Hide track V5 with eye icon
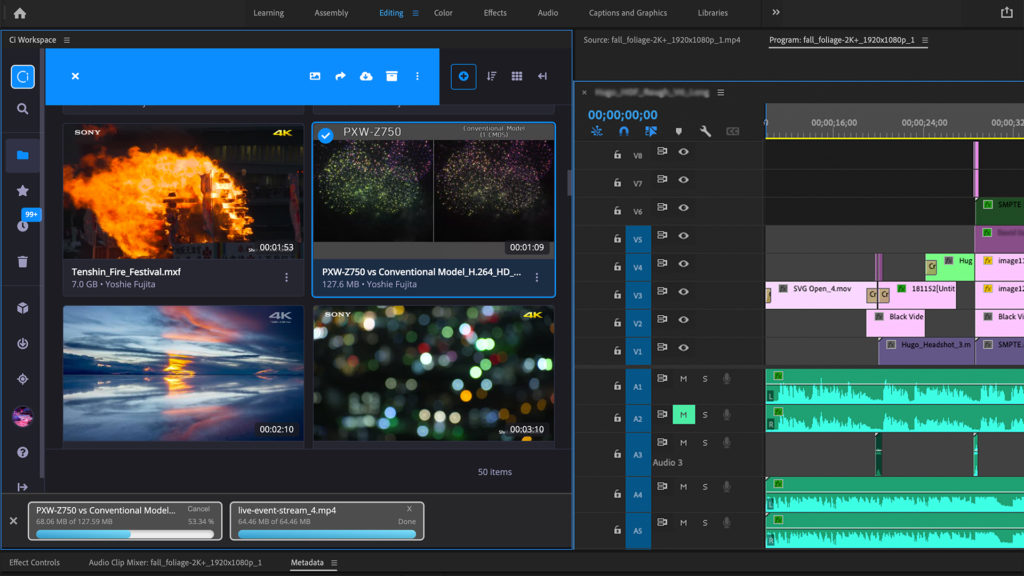 (683, 236)
